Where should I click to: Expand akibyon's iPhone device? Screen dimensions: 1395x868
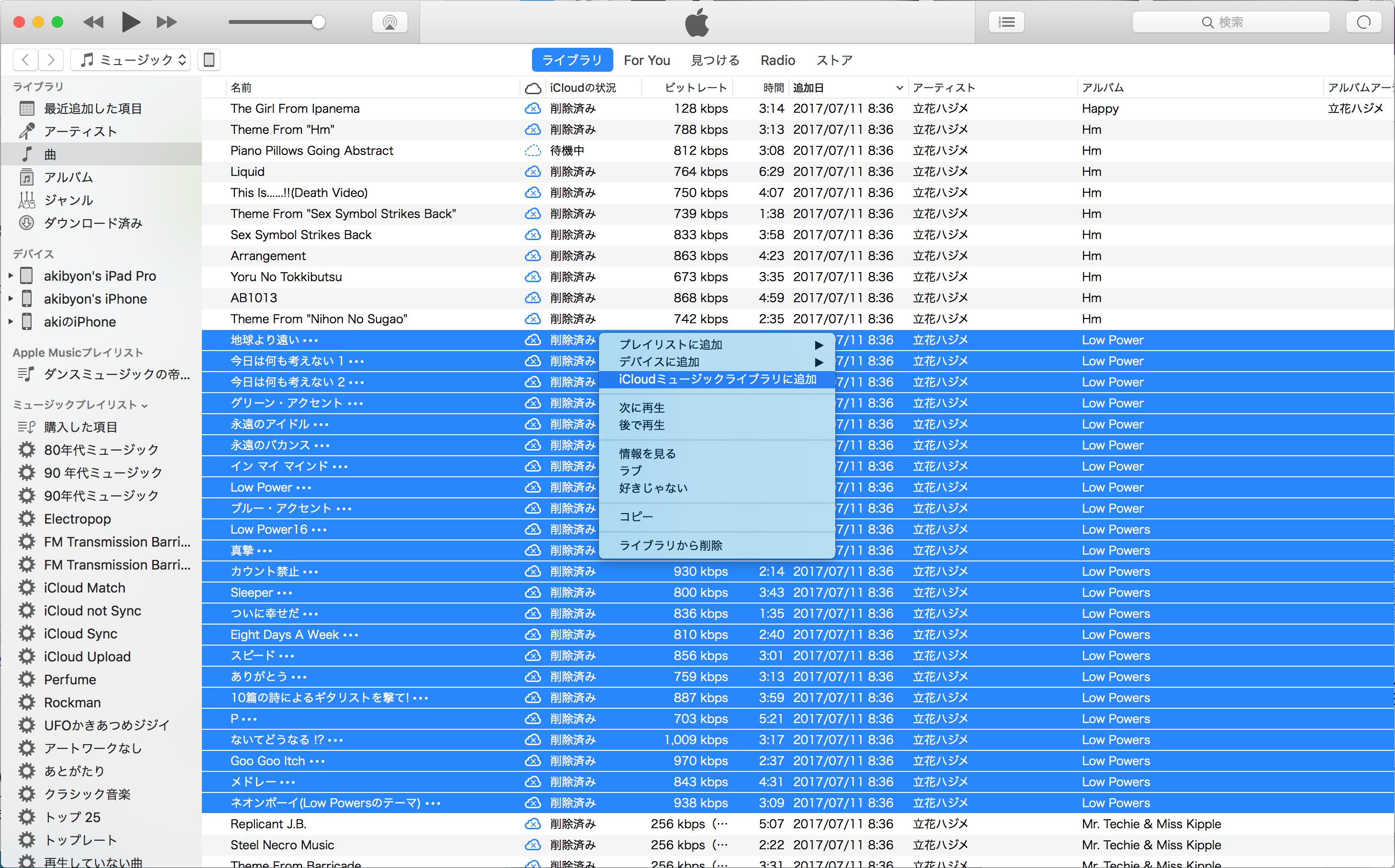coord(11,299)
